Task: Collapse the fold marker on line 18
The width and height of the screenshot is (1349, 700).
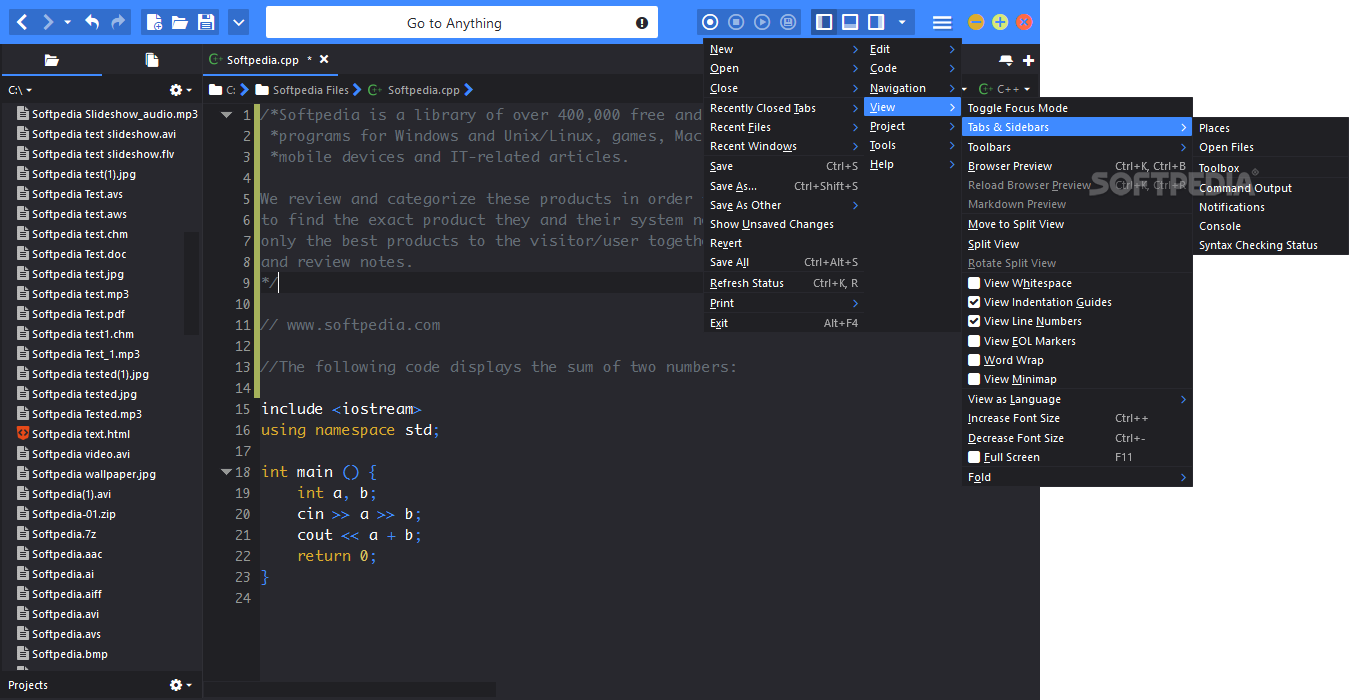Action: coord(226,472)
